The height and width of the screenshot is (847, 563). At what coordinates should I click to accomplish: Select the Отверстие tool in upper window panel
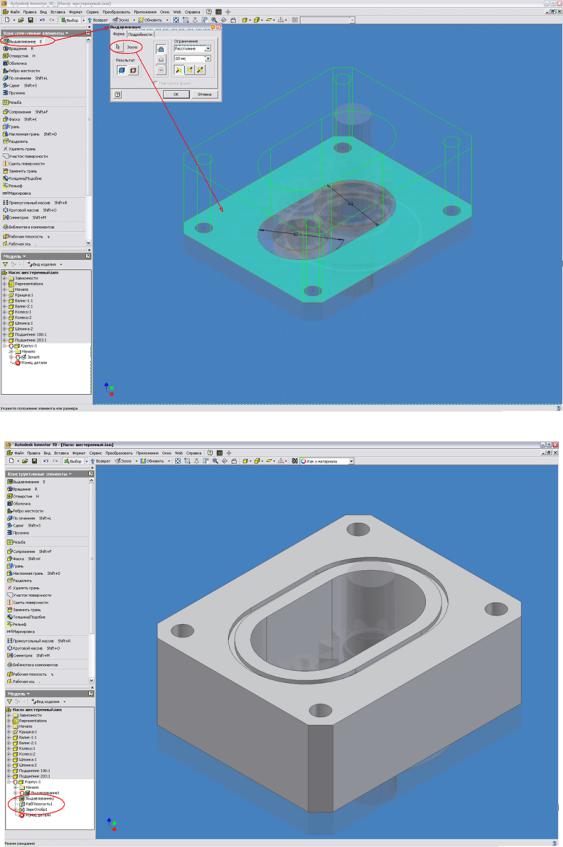click(x=19, y=56)
